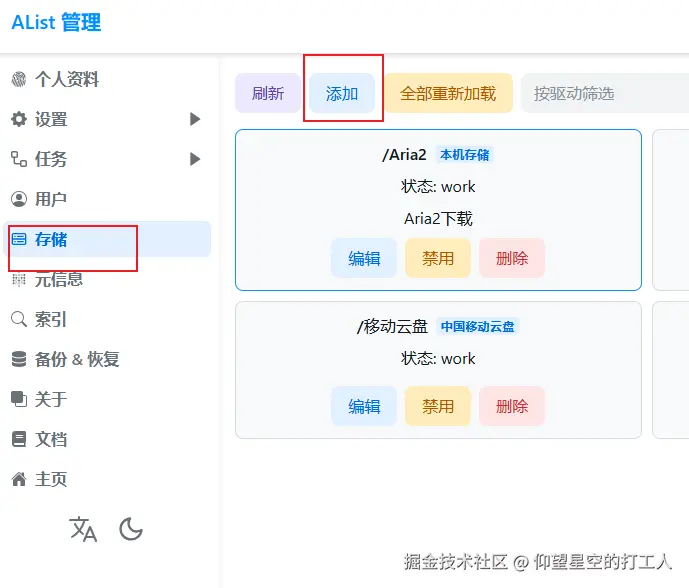Click the fingerprint icon beside 个人资料
This screenshot has width=689, height=588.
[19, 80]
